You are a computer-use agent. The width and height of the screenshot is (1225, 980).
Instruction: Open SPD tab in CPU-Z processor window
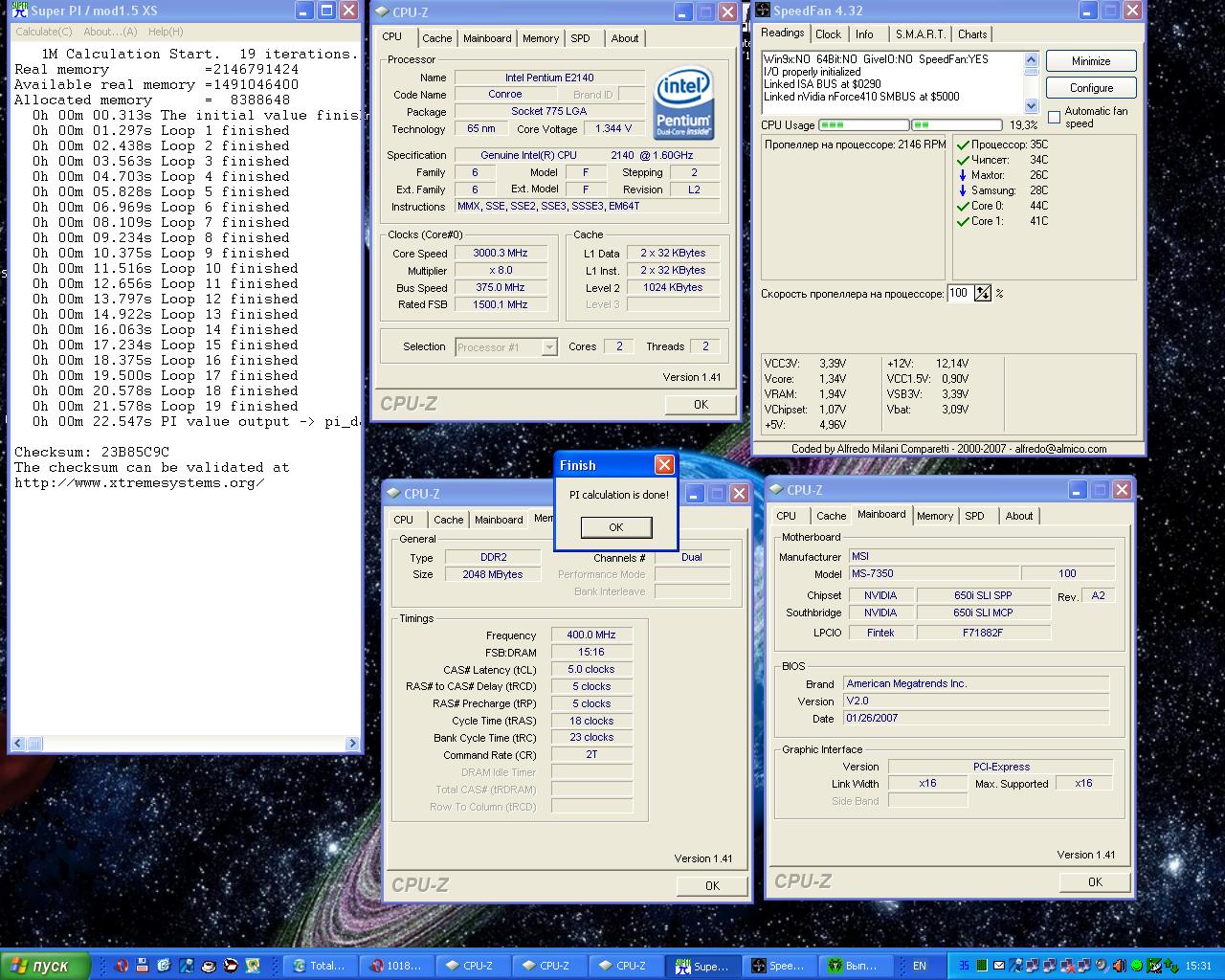(580, 38)
